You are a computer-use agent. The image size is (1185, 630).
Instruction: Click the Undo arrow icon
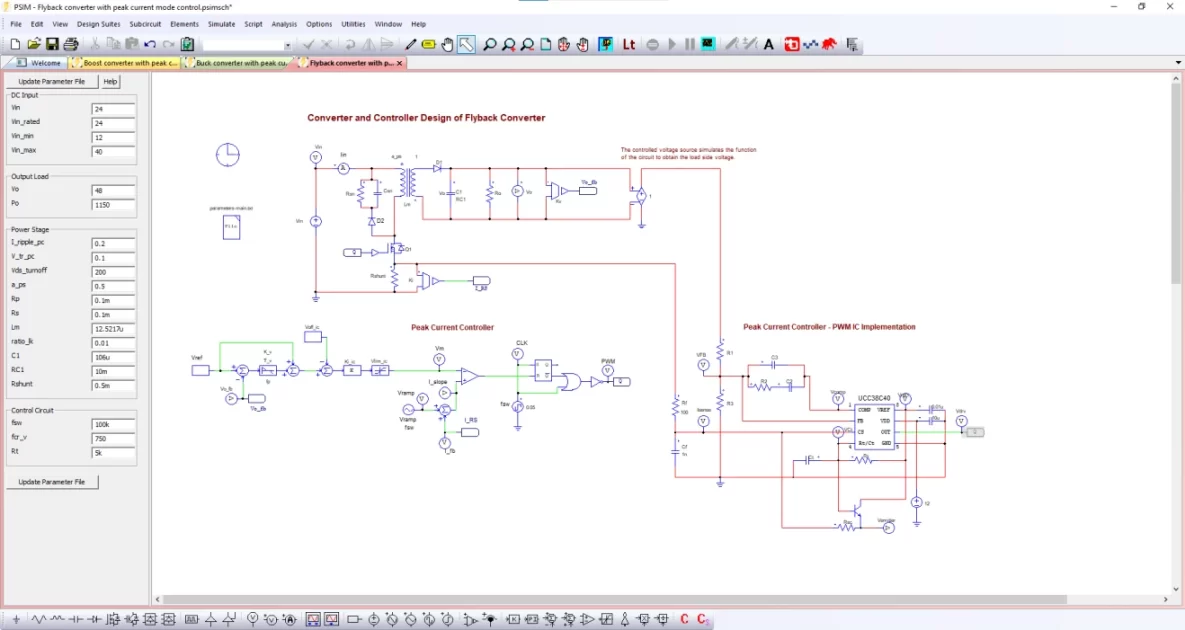(x=150, y=44)
